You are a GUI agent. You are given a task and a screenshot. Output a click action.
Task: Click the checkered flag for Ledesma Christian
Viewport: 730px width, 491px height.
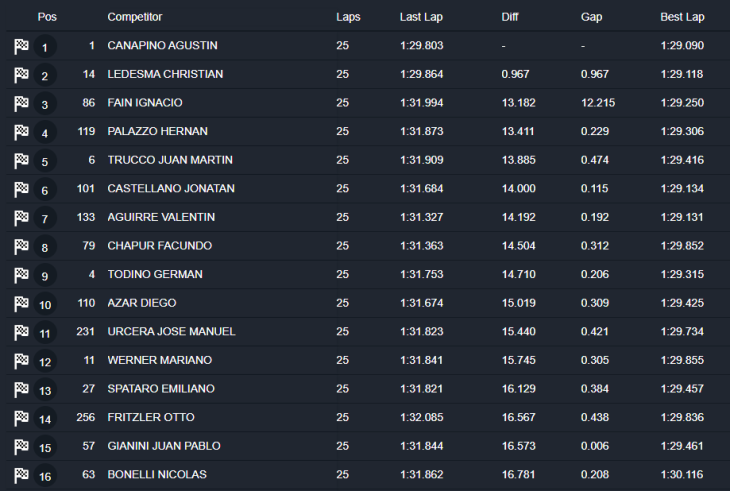pyautogui.click(x=22, y=75)
